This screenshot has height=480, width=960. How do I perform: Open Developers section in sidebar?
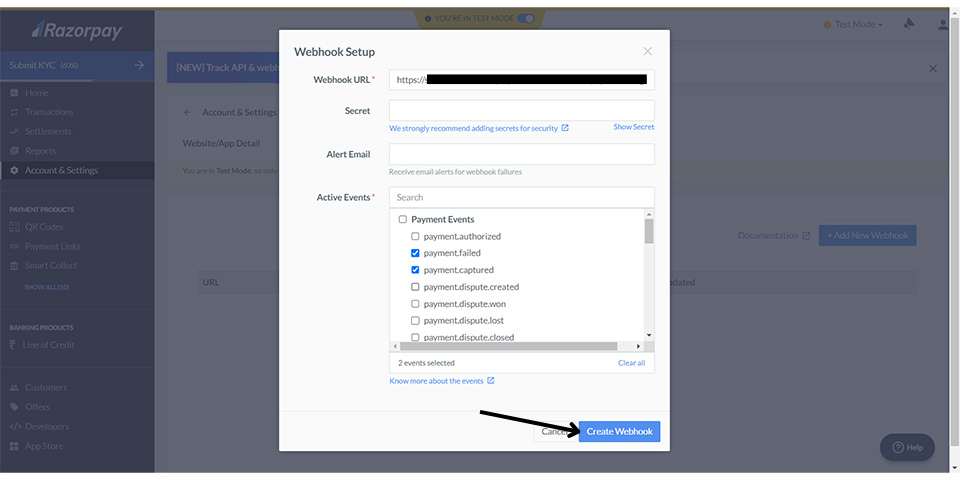47,426
